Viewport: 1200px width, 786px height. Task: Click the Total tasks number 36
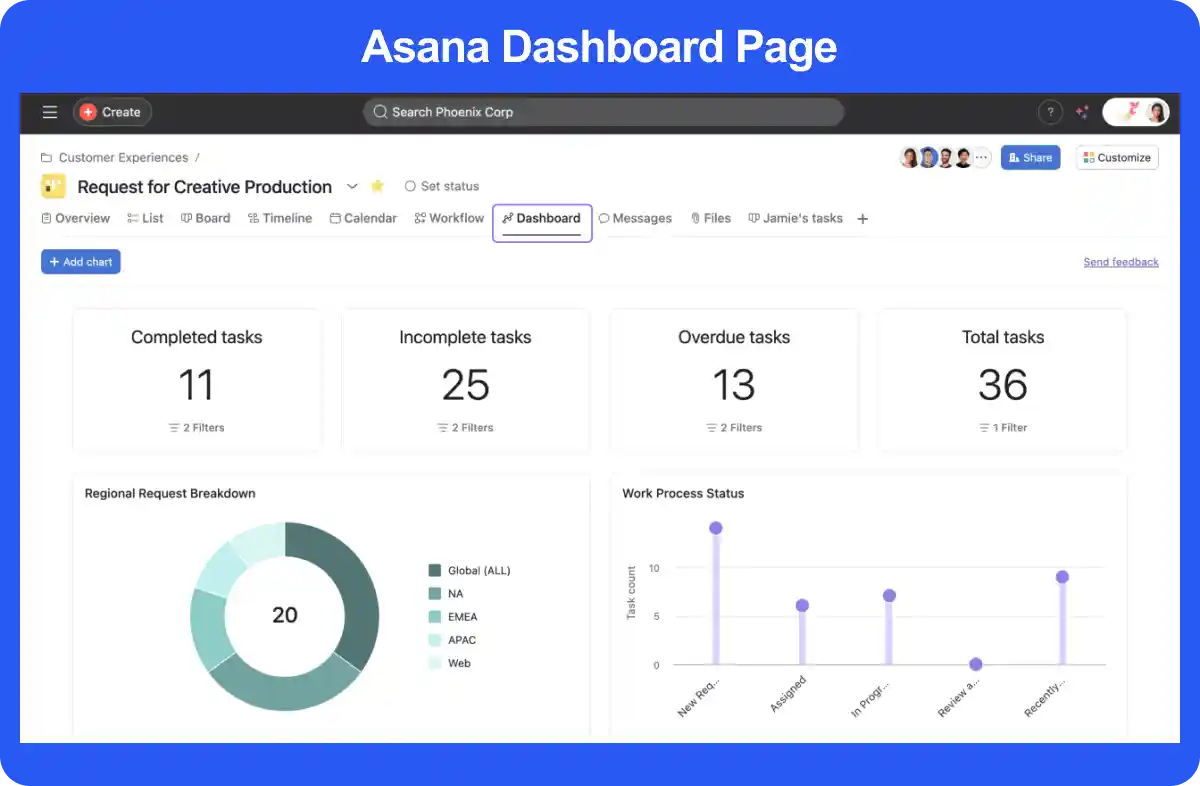1003,385
